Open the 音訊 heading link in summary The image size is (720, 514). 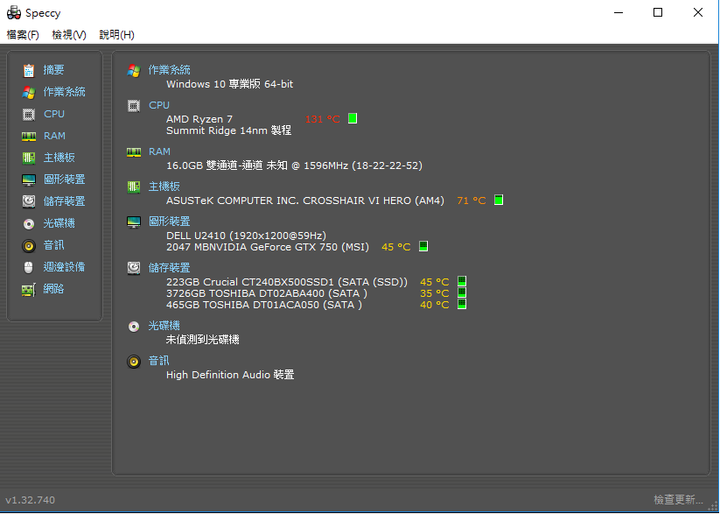point(158,361)
